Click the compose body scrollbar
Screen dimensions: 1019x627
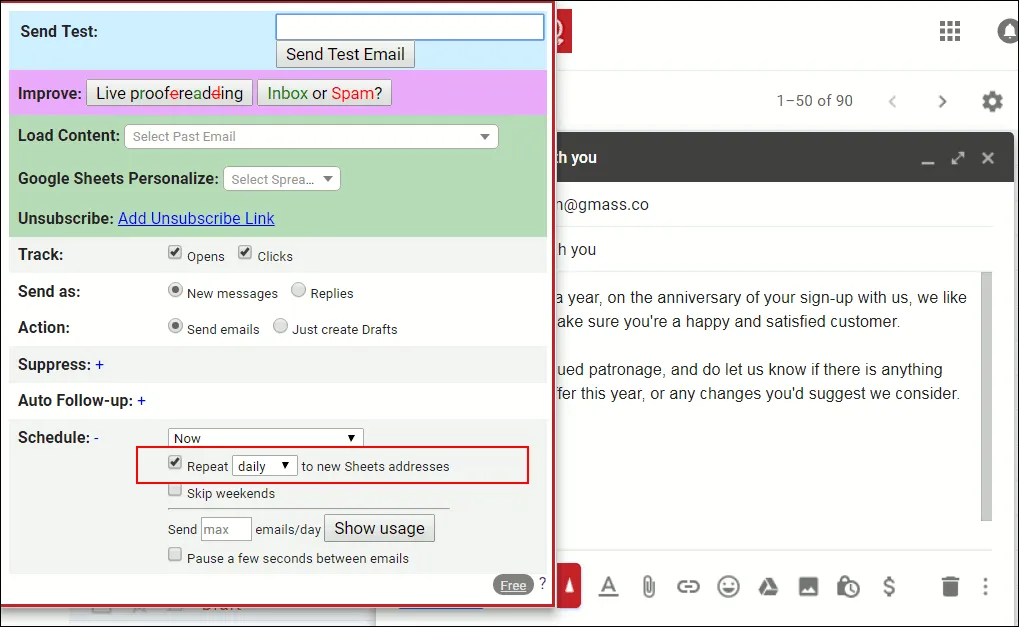[986, 396]
